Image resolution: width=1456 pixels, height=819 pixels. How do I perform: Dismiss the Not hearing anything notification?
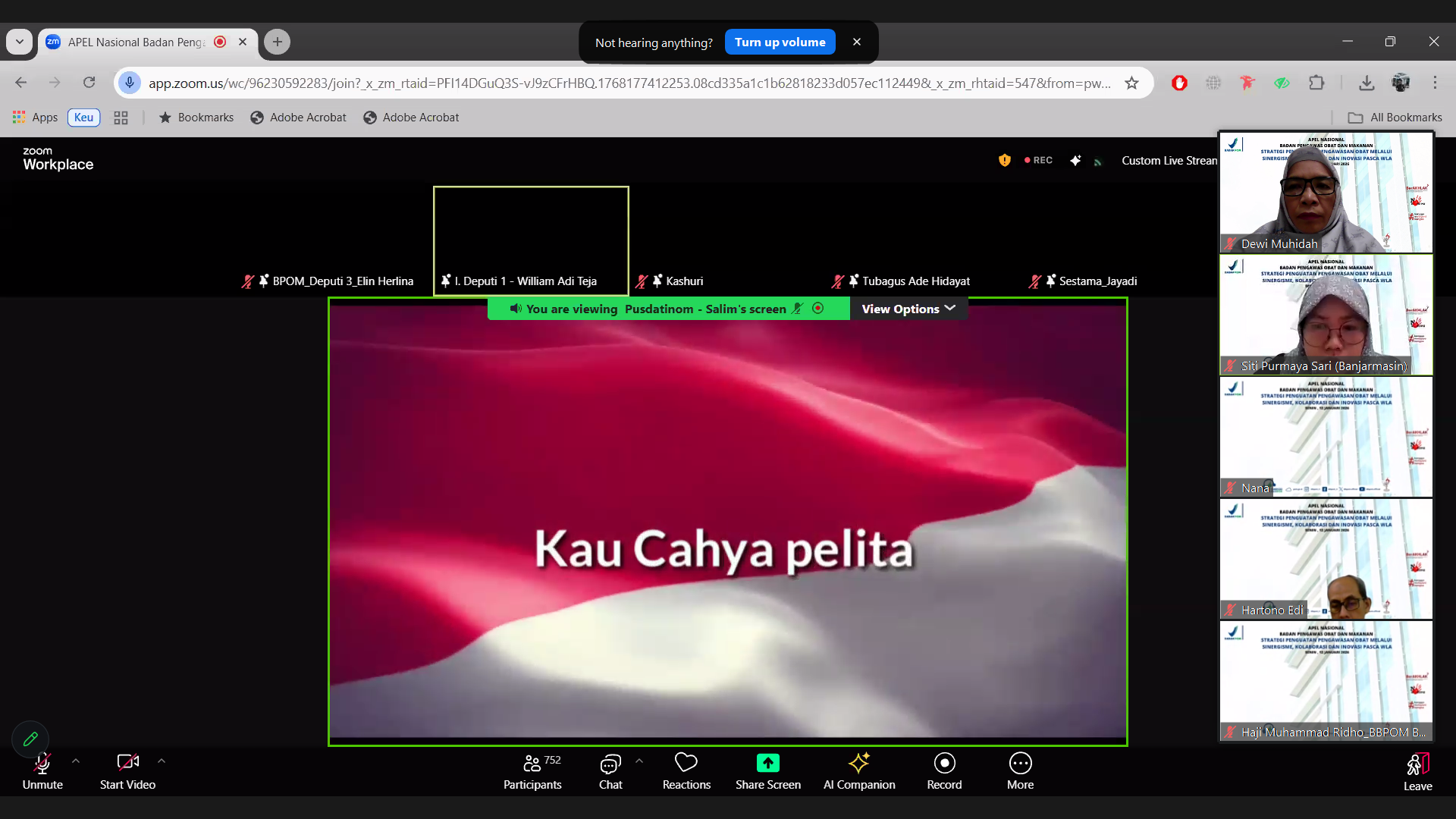[x=857, y=42]
